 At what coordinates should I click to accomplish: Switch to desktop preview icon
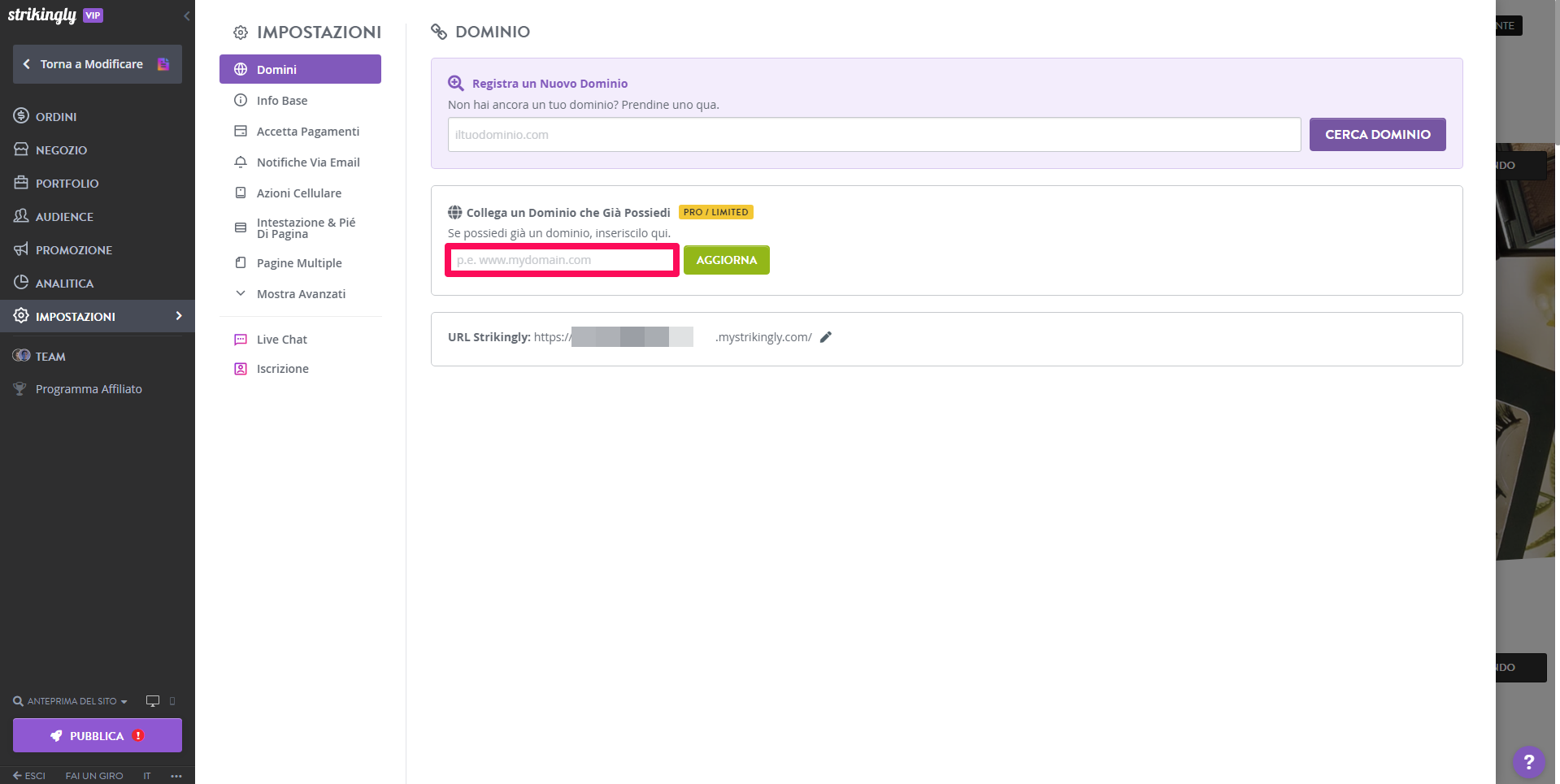[152, 701]
